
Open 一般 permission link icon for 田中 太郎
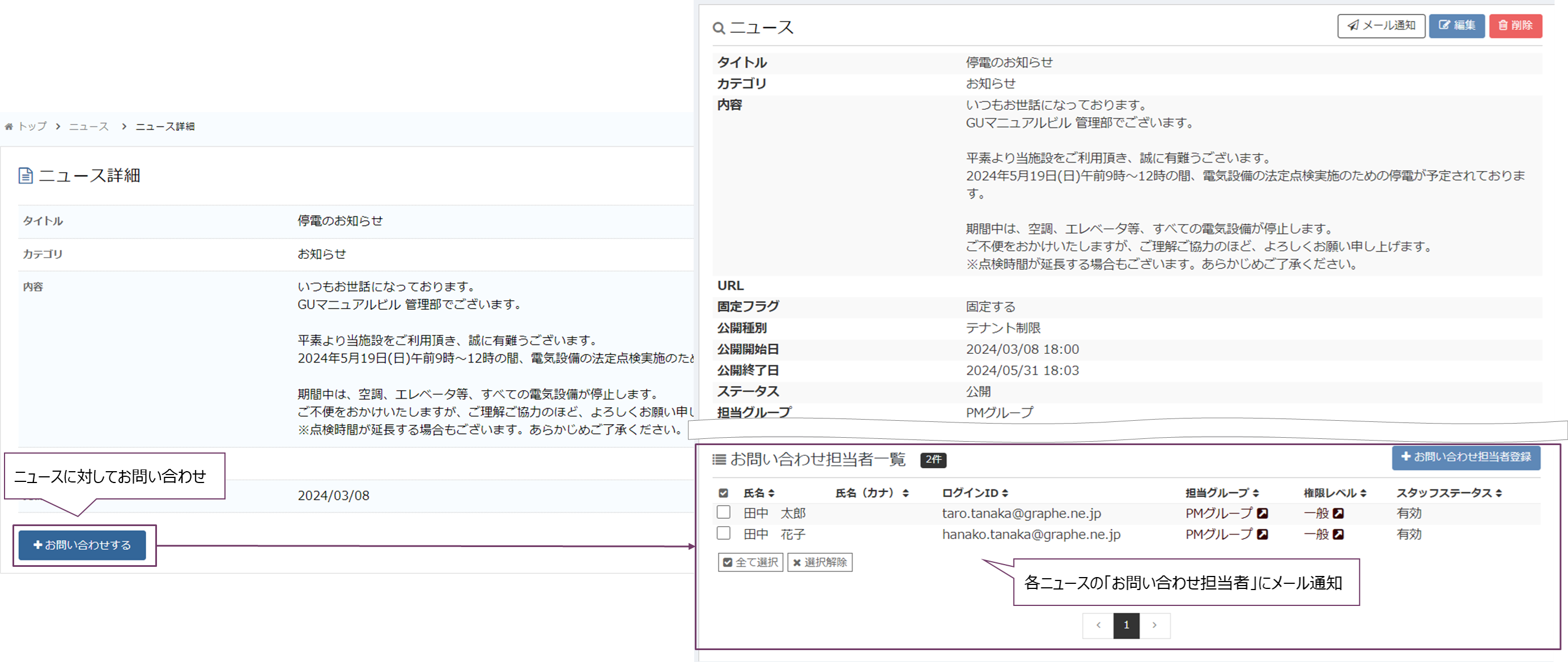pos(1338,514)
